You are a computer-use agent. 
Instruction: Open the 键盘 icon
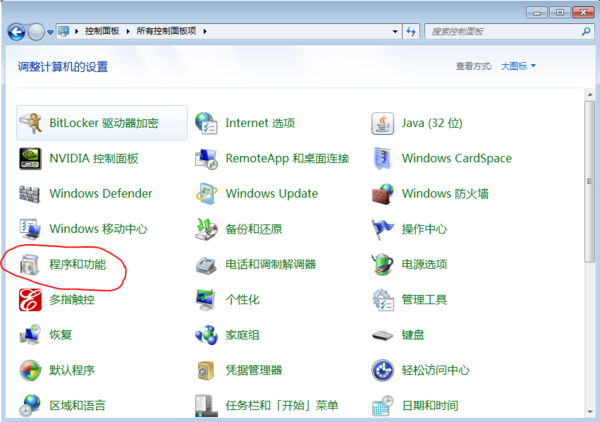pyautogui.click(x=382, y=336)
